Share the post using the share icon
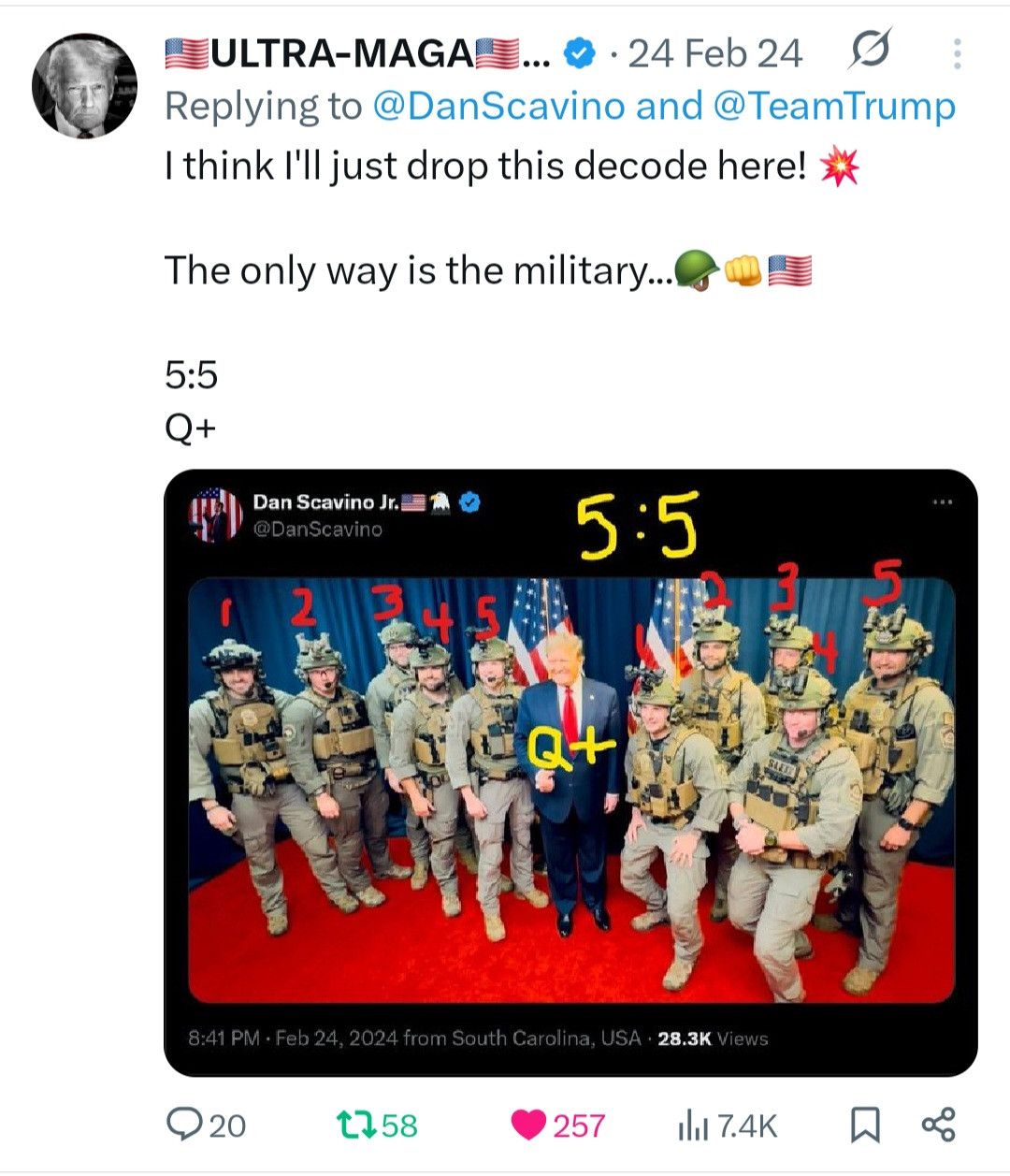The image size is (1010, 1176). [x=938, y=1125]
